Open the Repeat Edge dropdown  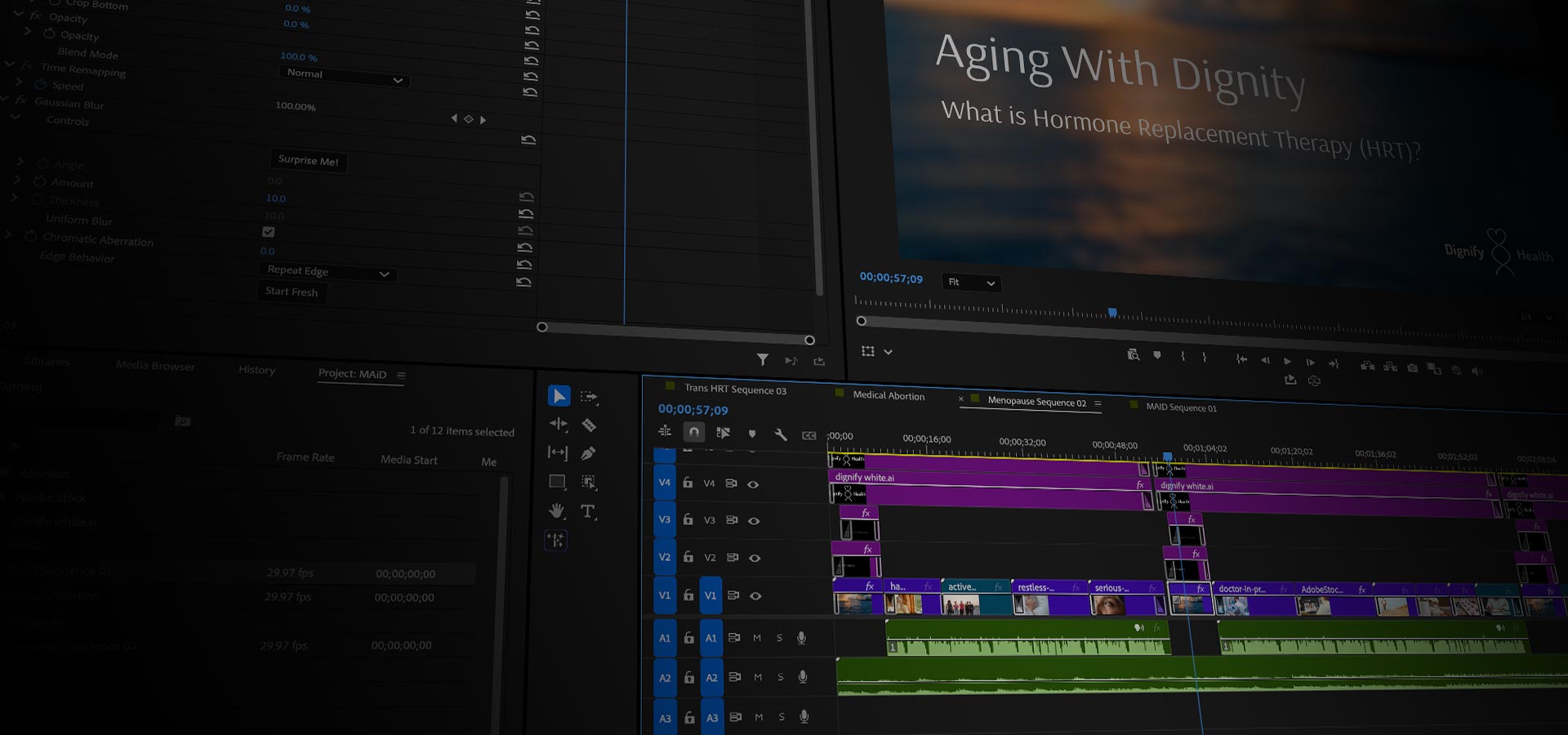click(x=327, y=272)
